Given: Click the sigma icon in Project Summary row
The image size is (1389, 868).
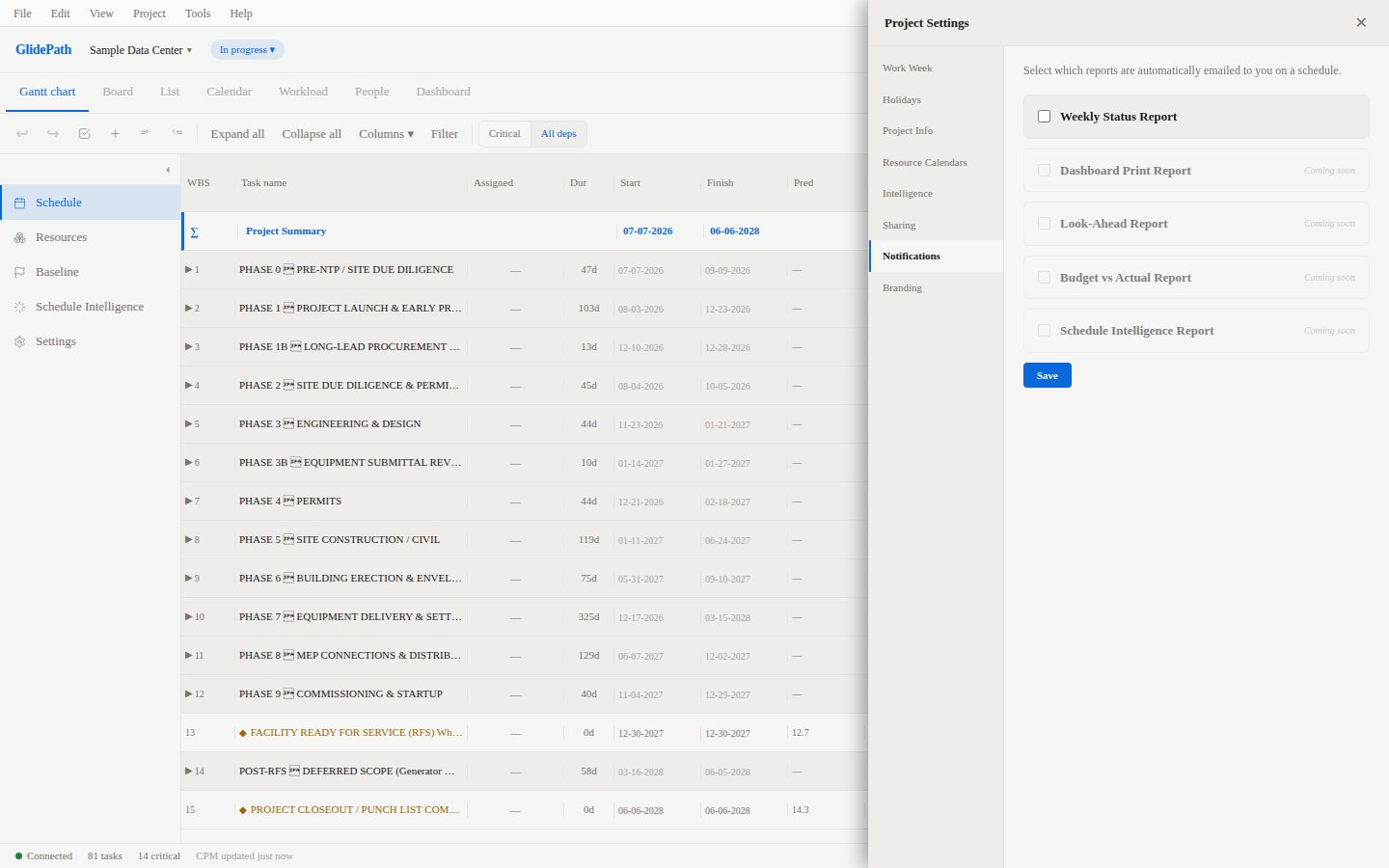Looking at the screenshot, I should tap(194, 231).
